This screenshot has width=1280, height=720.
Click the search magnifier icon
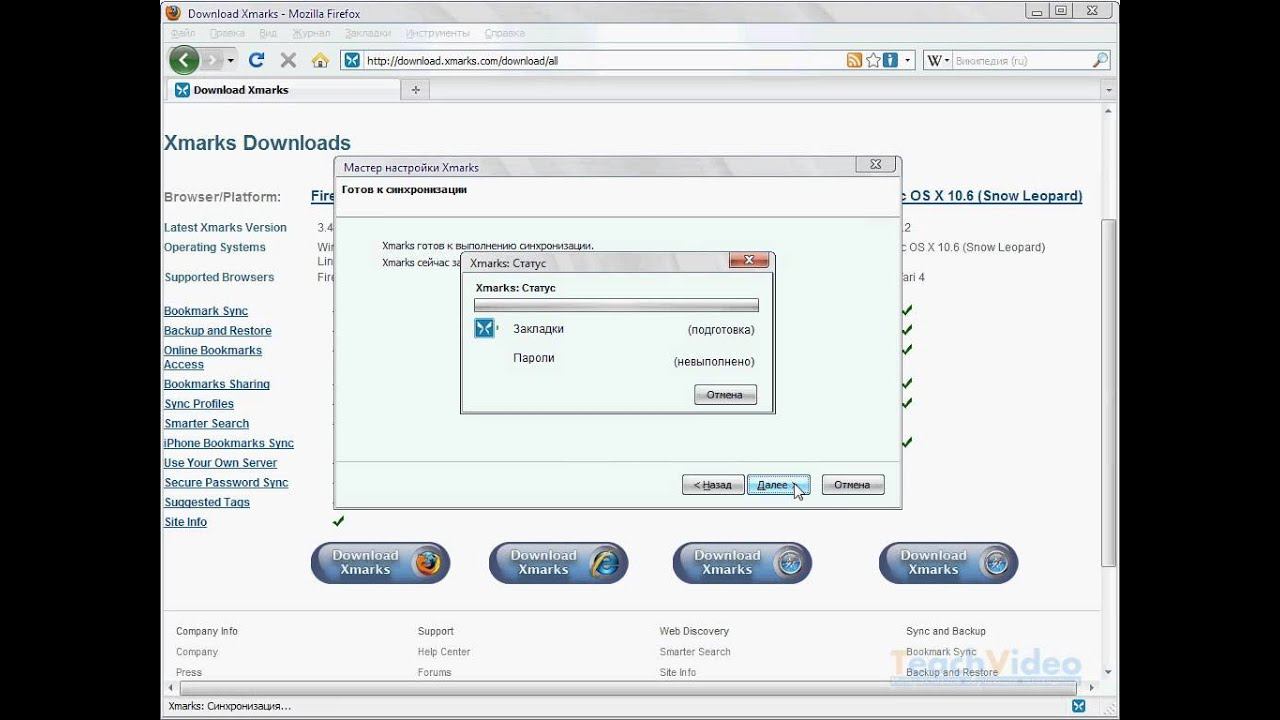coord(1100,60)
